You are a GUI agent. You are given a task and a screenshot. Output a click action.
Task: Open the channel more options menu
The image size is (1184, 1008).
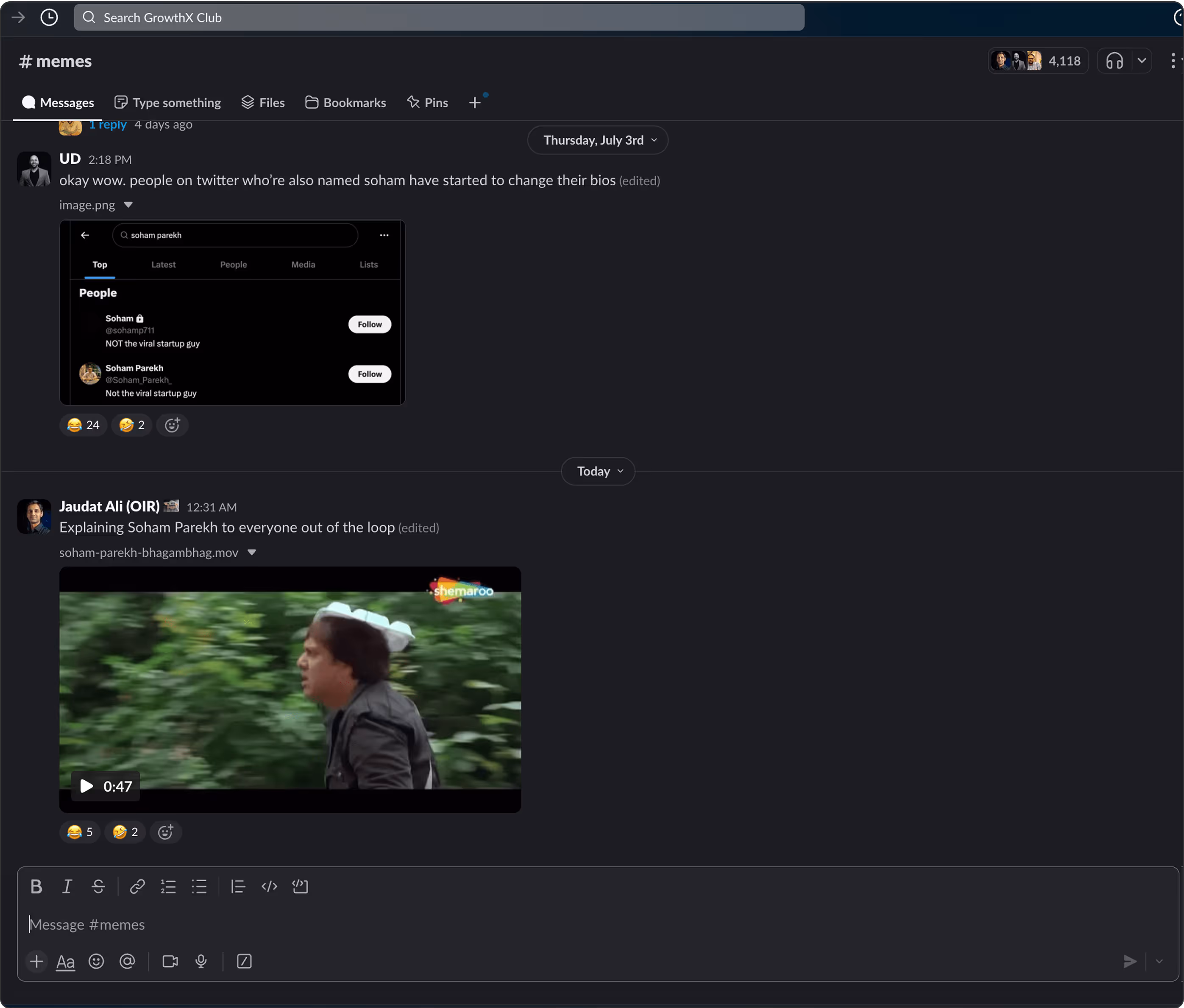point(1173,61)
